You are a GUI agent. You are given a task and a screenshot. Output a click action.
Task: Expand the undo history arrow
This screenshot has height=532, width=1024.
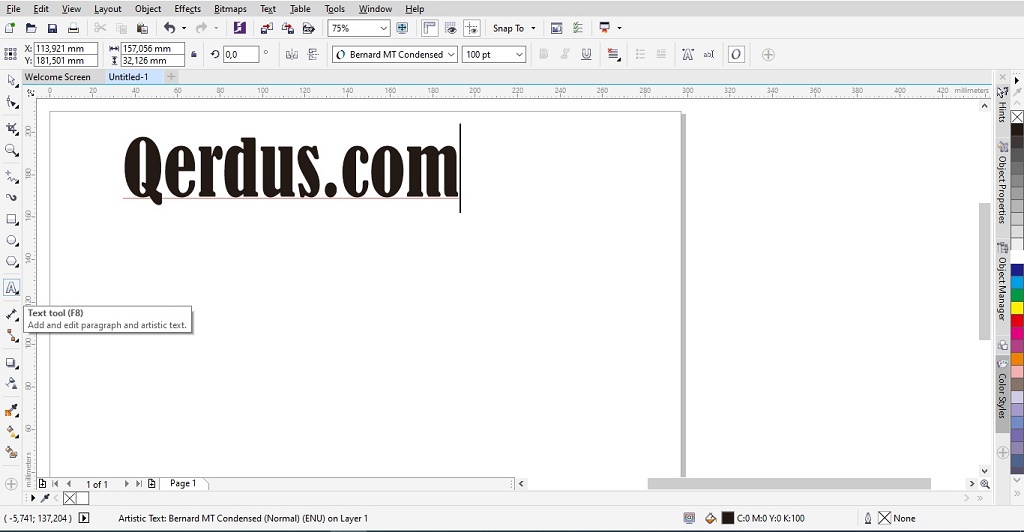[x=184, y=28]
